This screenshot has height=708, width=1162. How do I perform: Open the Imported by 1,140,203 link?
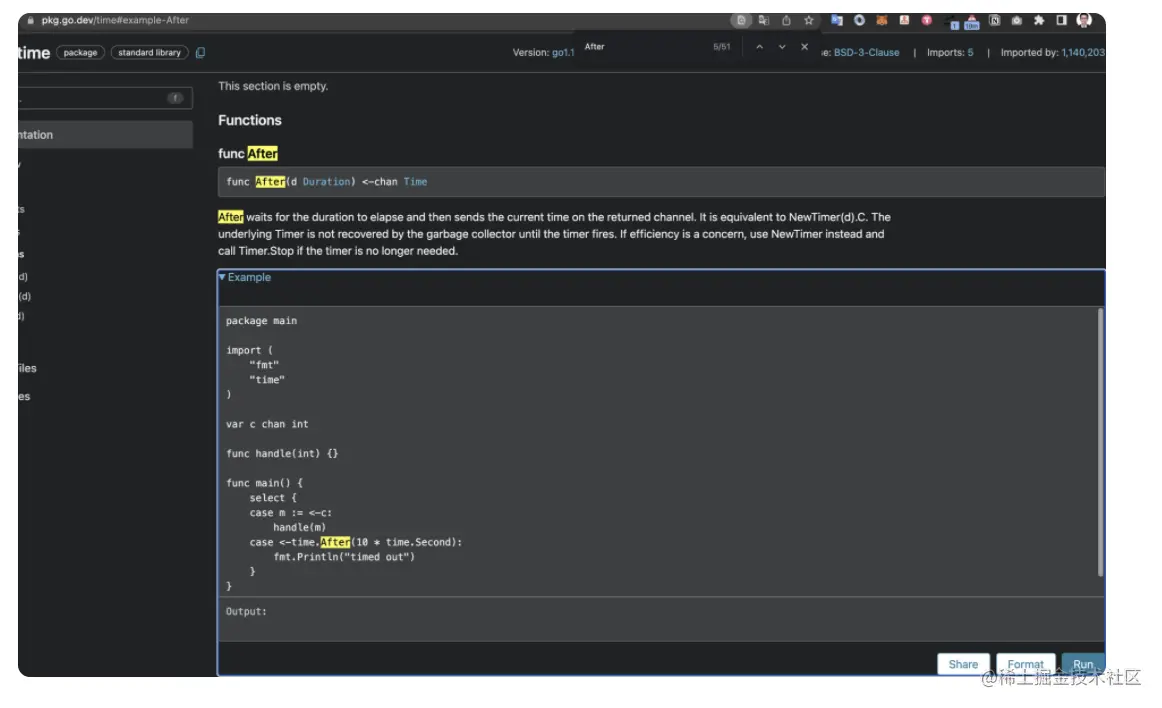[x=1052, y=53]
